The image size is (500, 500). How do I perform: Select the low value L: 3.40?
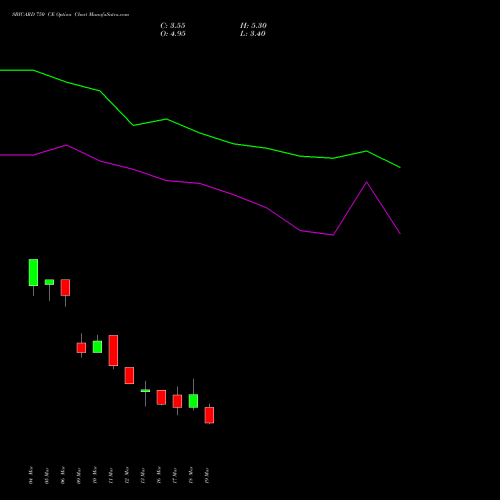point(253,34)
